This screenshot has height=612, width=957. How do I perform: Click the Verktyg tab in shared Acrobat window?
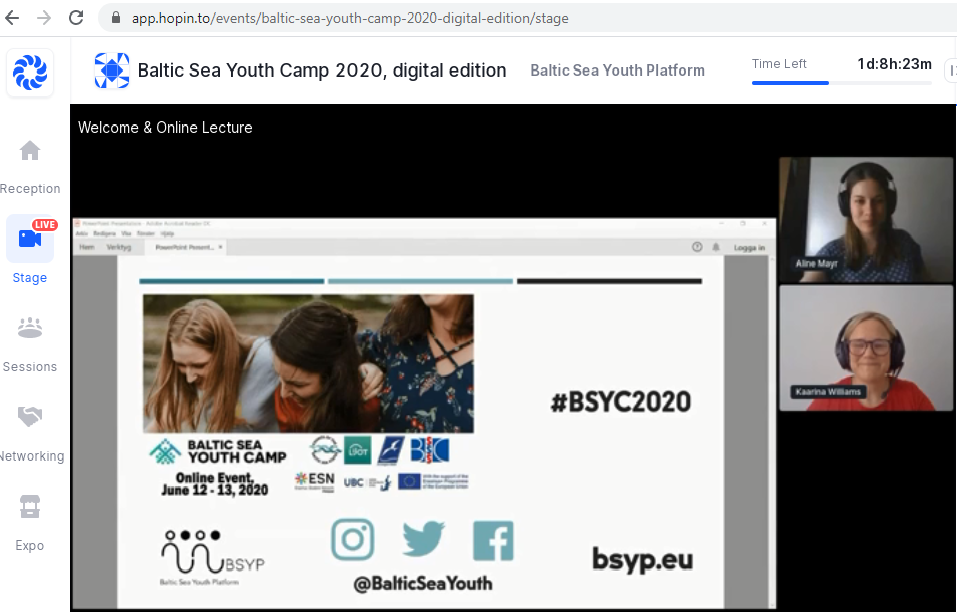tap(119, 247)
